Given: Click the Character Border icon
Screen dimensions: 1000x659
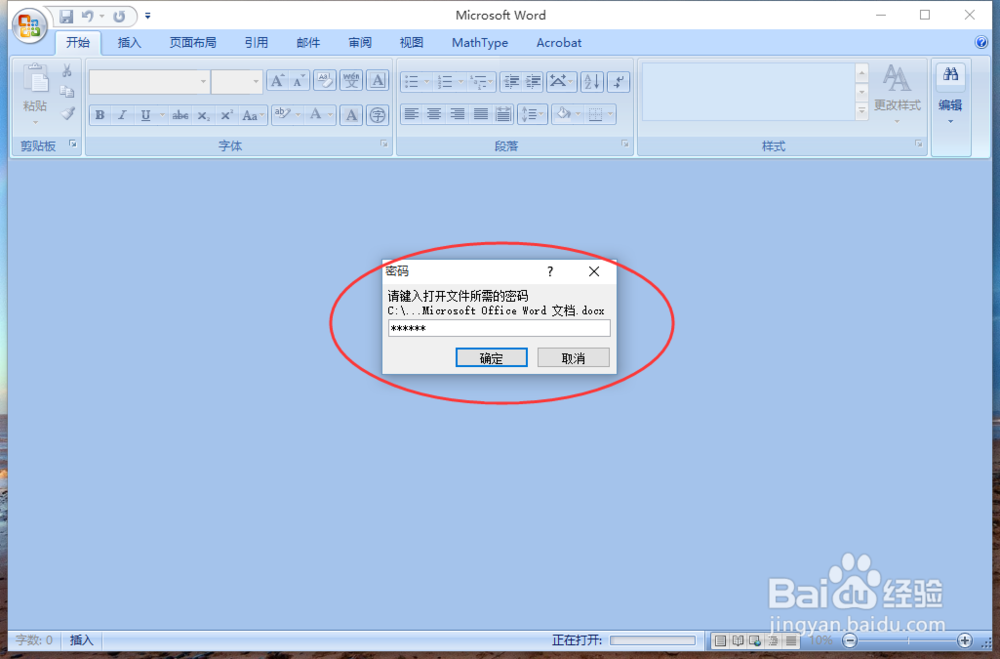Looking at the screenshot, I should pos(378,81).
